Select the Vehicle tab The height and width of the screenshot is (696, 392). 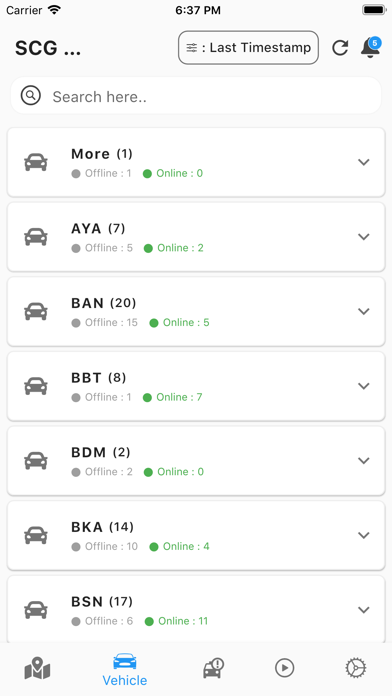pos(125,669)
